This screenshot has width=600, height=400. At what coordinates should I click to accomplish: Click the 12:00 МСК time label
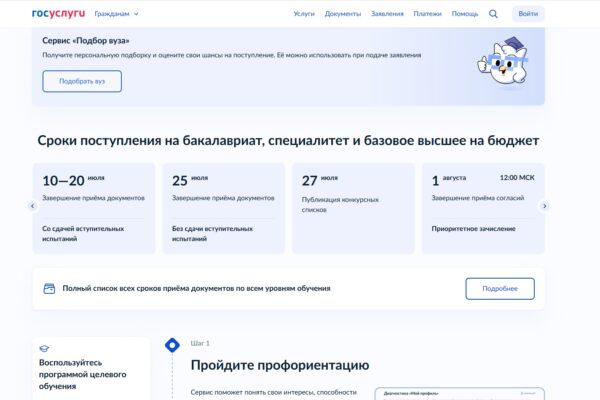point(517,178)
